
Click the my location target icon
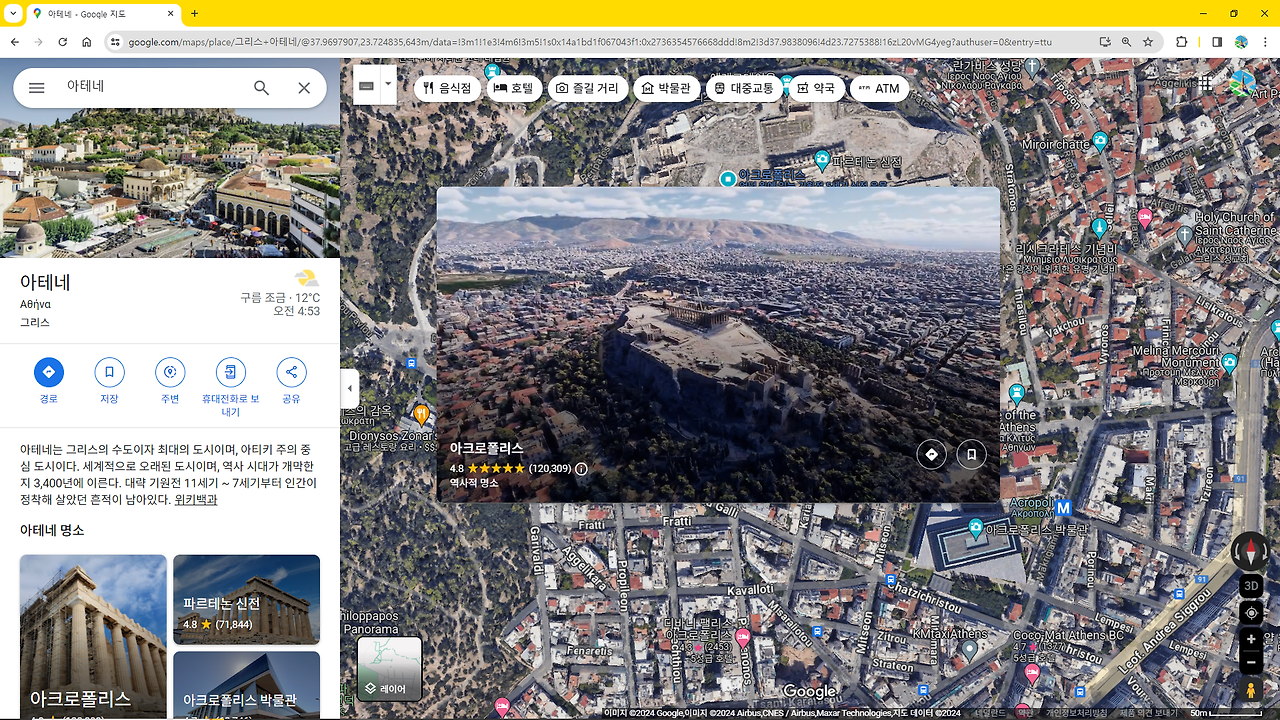click(x=1251, y=613)
